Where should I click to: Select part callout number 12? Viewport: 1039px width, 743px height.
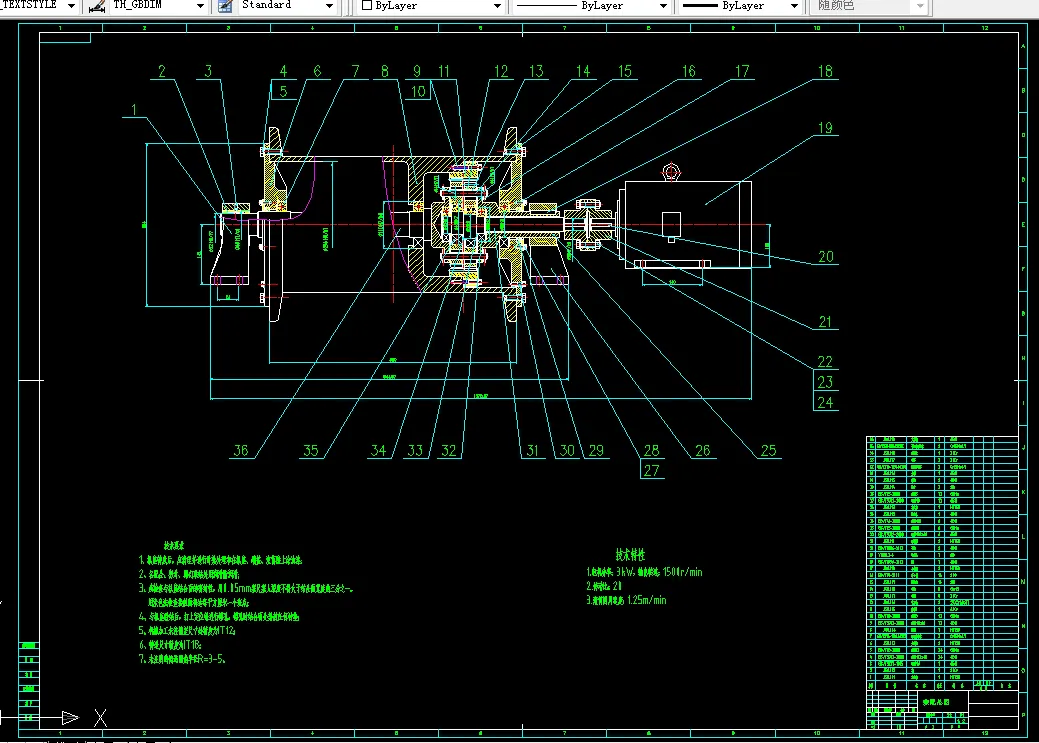point(501,72)
